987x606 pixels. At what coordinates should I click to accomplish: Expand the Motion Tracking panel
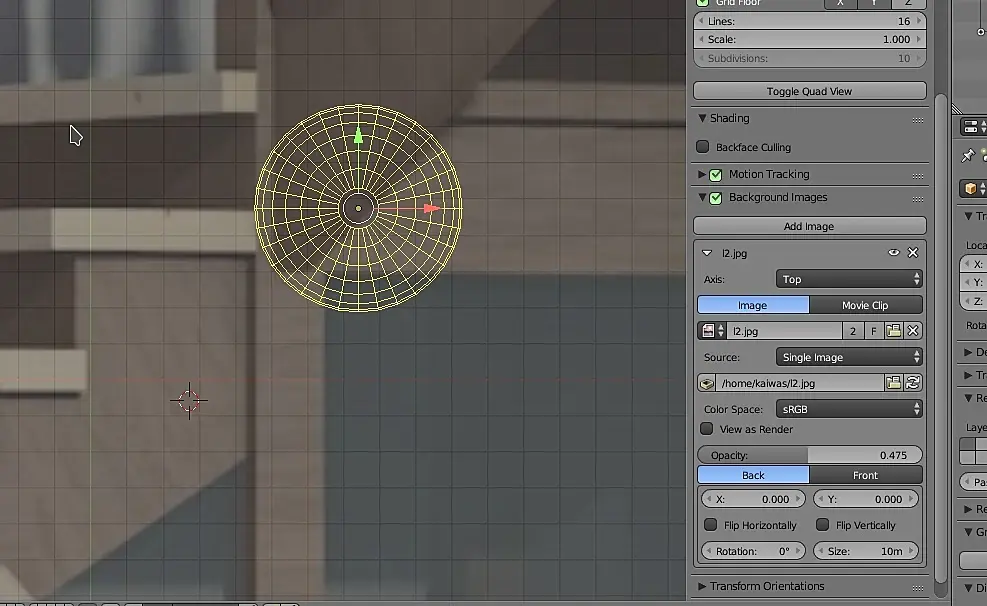[x=702, y=174]
